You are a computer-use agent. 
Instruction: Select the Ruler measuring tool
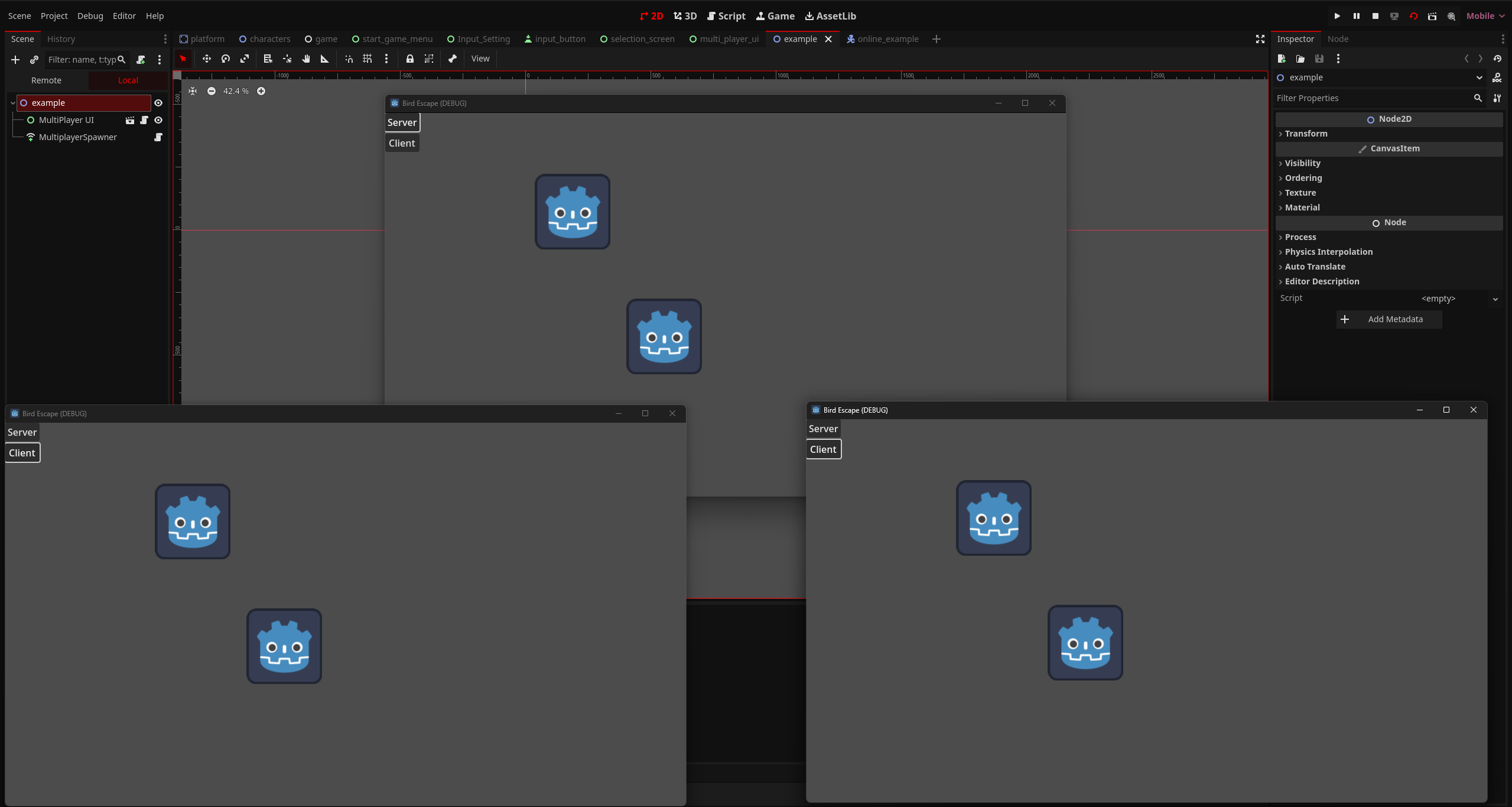point(324,59)
